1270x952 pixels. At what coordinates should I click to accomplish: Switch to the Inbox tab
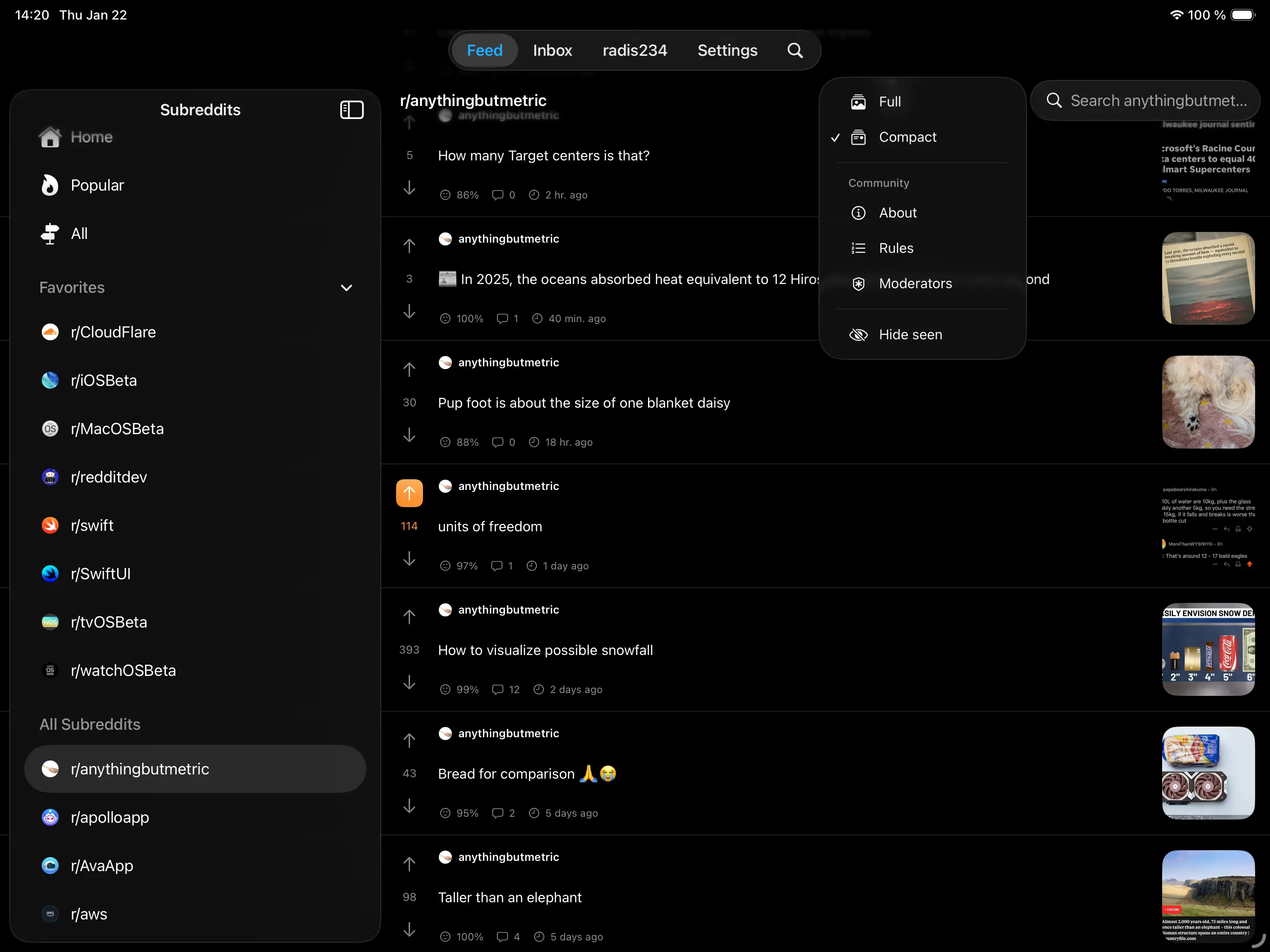pos(552,50)
